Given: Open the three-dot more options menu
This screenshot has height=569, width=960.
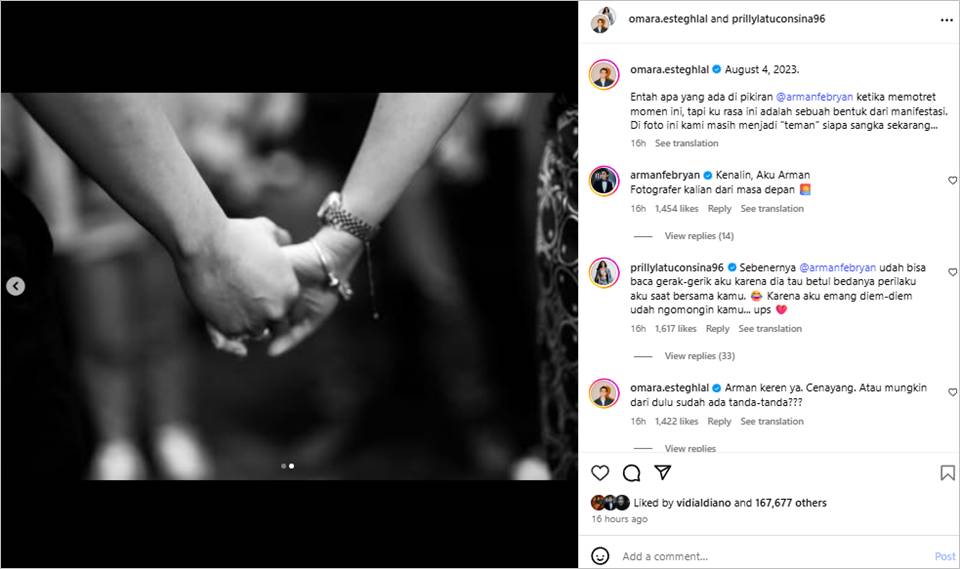Looking at the screenshot, I should coord(947,20).
